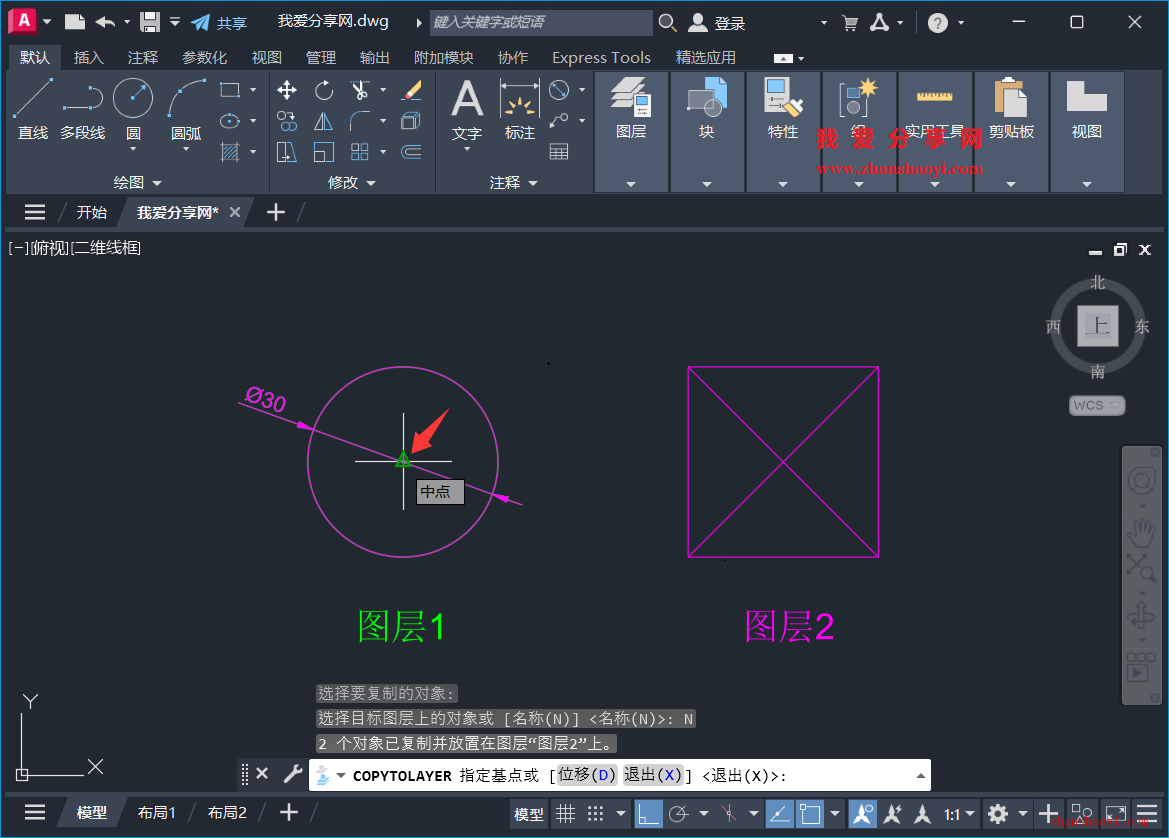The width and height of the screenshot is (1169, 838).
Task: Toggle auto-add annotation scales in status bar
Action: [892, 813]
